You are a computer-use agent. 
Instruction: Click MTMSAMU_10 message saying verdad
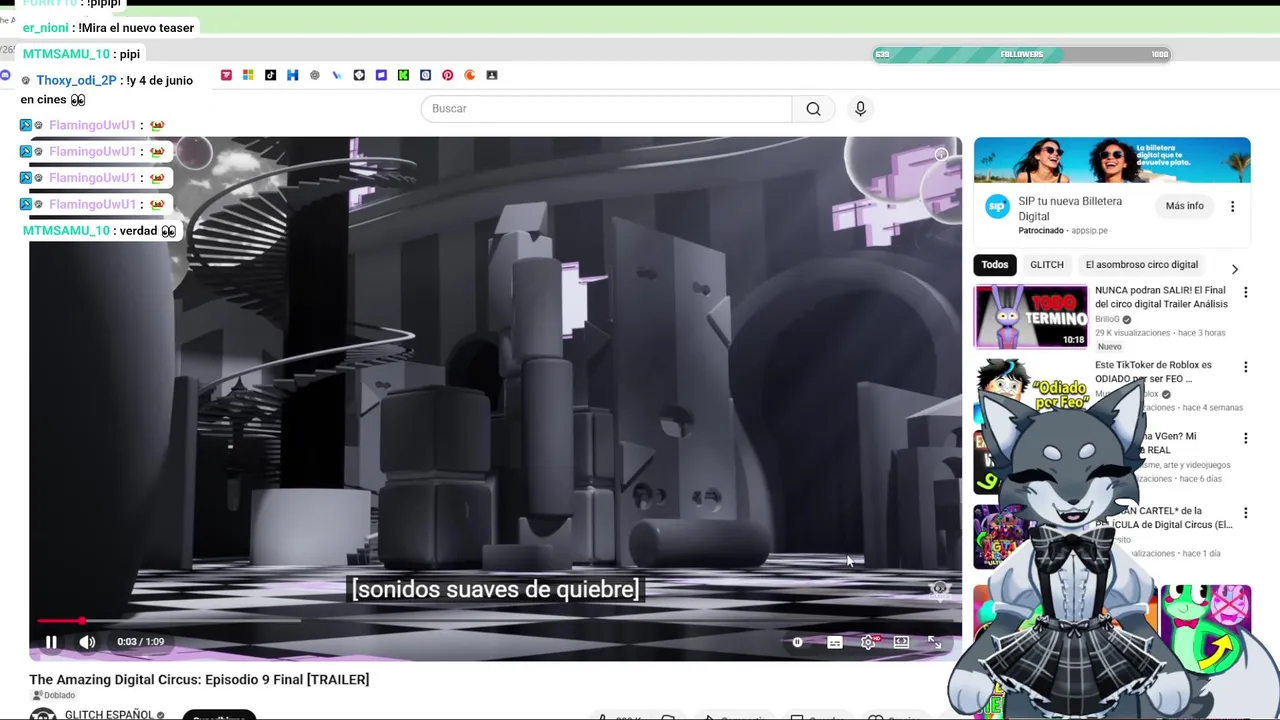(x=99, y=231)
